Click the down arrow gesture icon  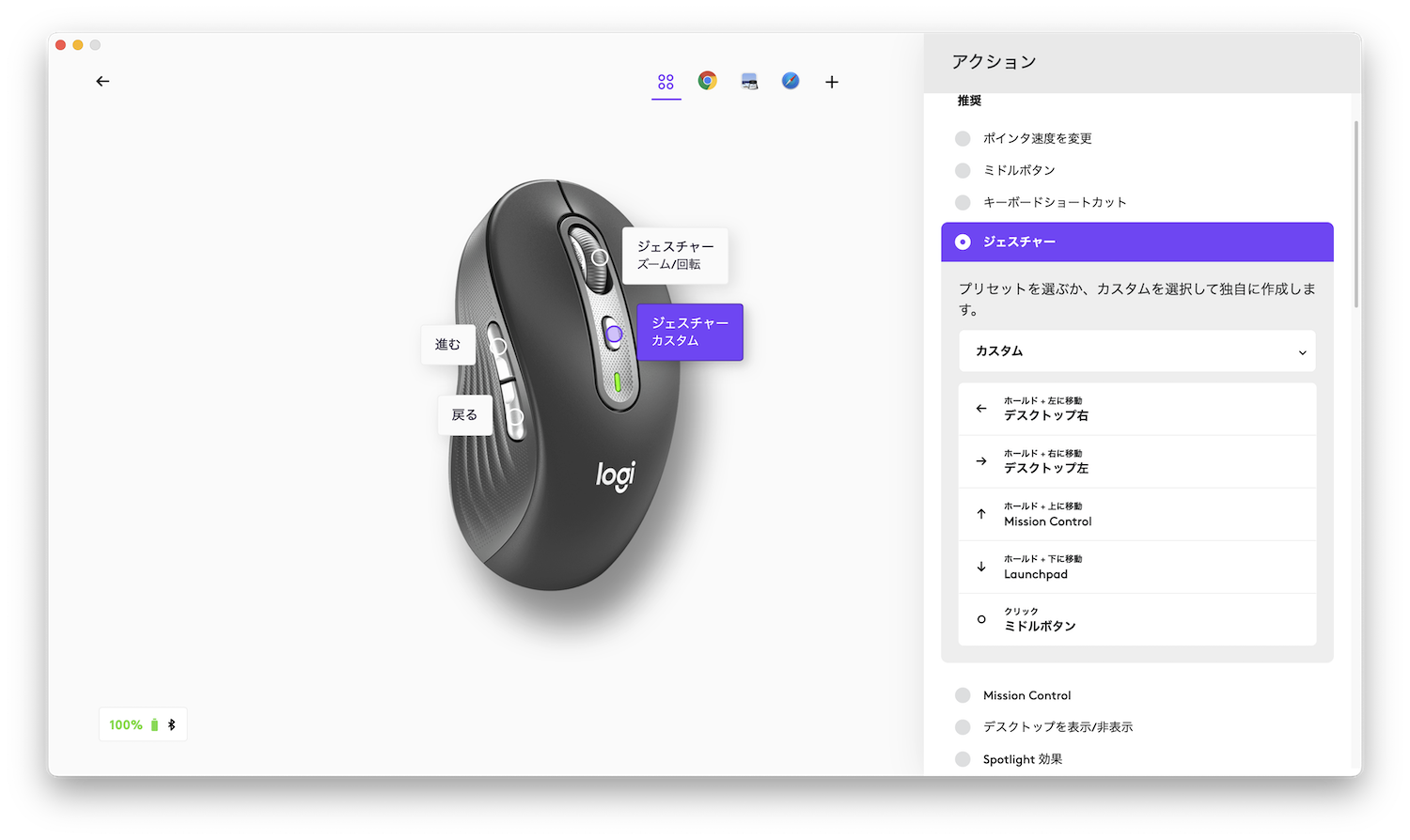(x=981, y=567)
